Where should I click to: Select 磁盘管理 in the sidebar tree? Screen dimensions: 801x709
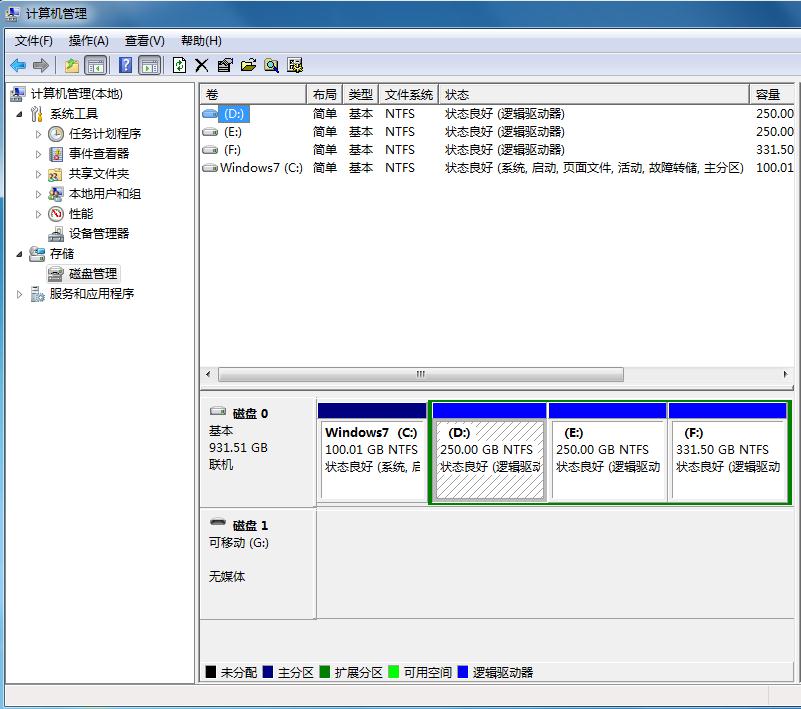pos(90,273)
